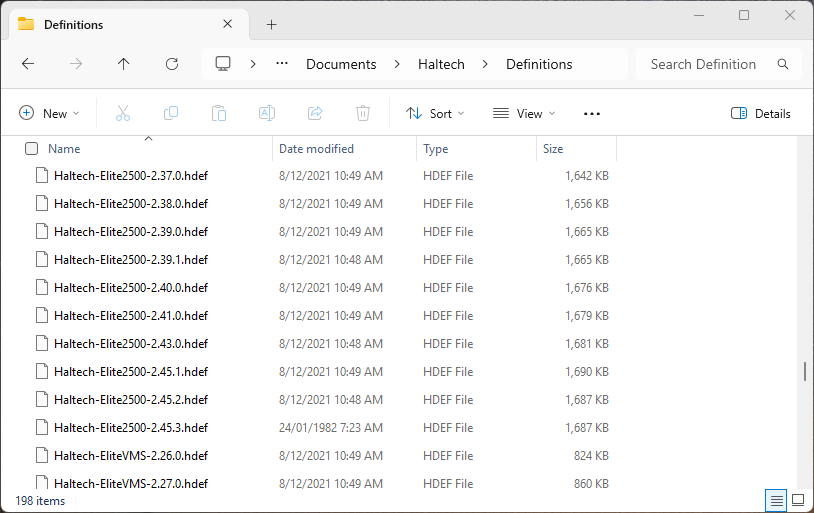Click file icon of Haltech-Elite2500-2.37.0.hdef
This screenshot has width=814, height=513.
(42, 176)
